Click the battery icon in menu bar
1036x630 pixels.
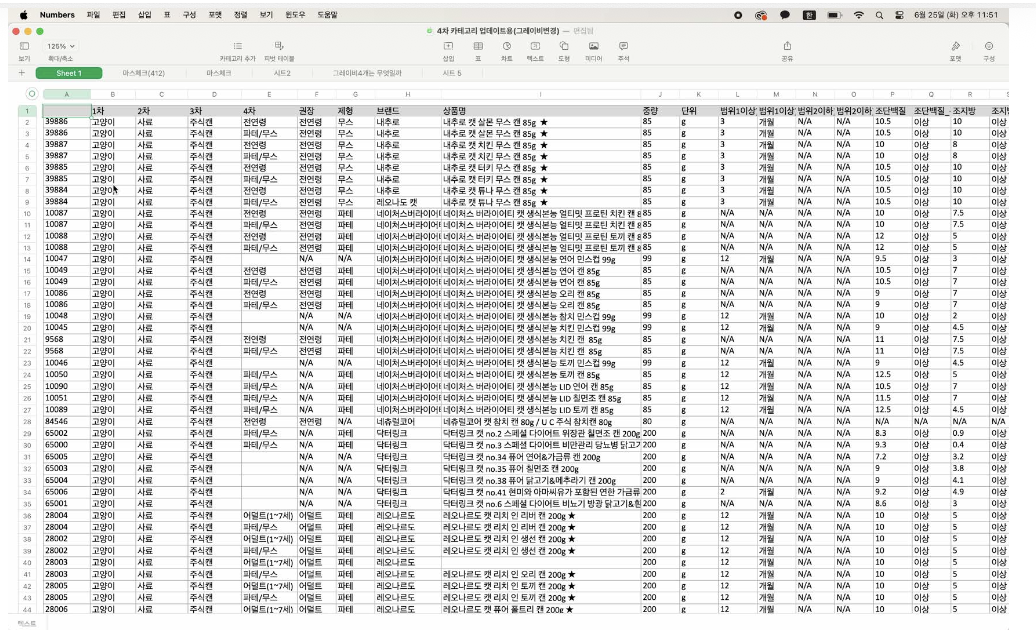[834, 15]
